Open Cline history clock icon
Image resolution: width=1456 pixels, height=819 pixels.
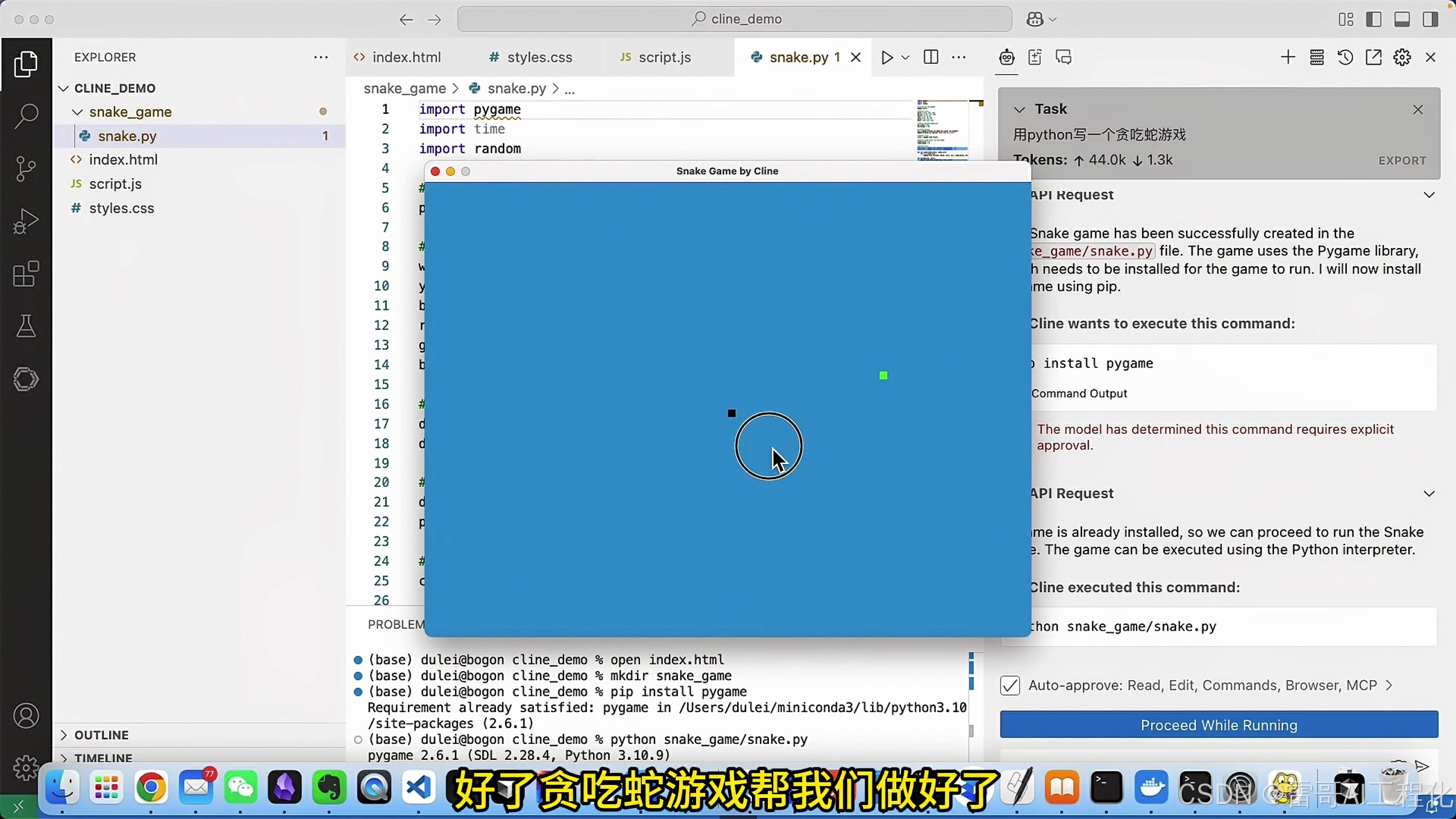click(x=1345, y=57)
